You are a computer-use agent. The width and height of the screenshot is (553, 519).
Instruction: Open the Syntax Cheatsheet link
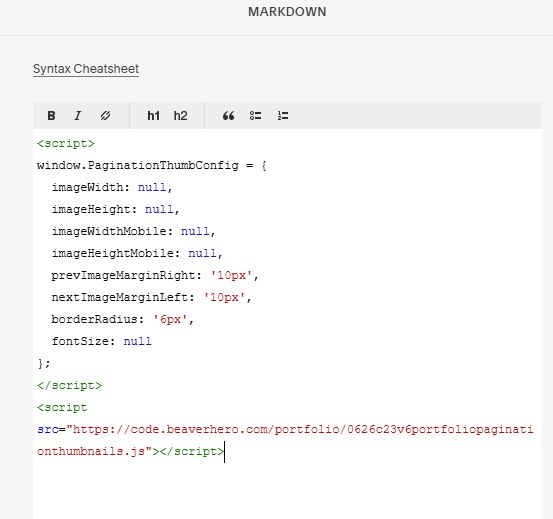coord(86,69)
